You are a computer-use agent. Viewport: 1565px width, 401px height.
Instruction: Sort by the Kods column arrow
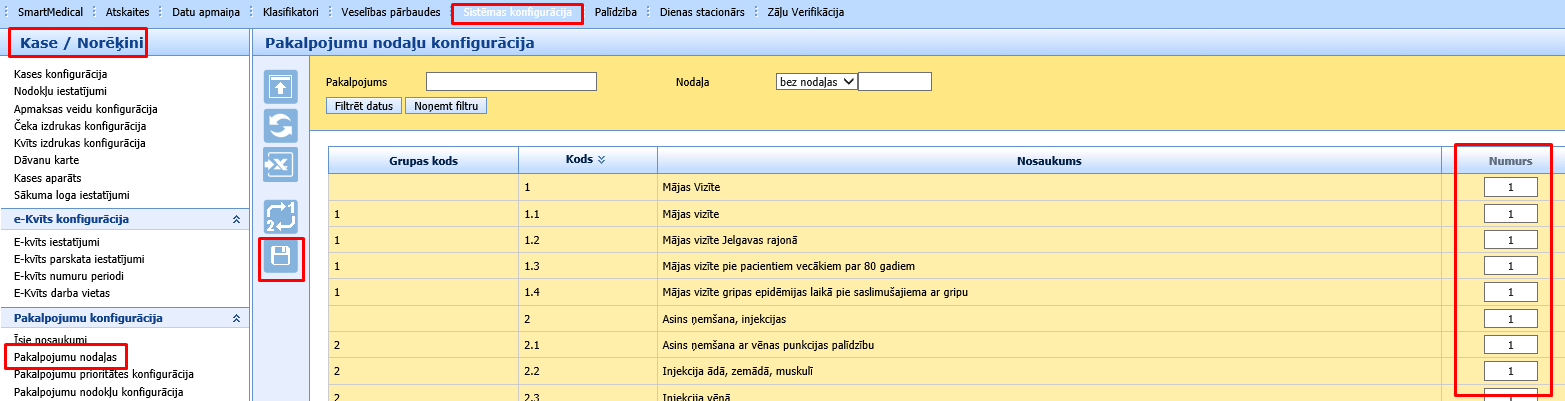[x=601, y=160]
